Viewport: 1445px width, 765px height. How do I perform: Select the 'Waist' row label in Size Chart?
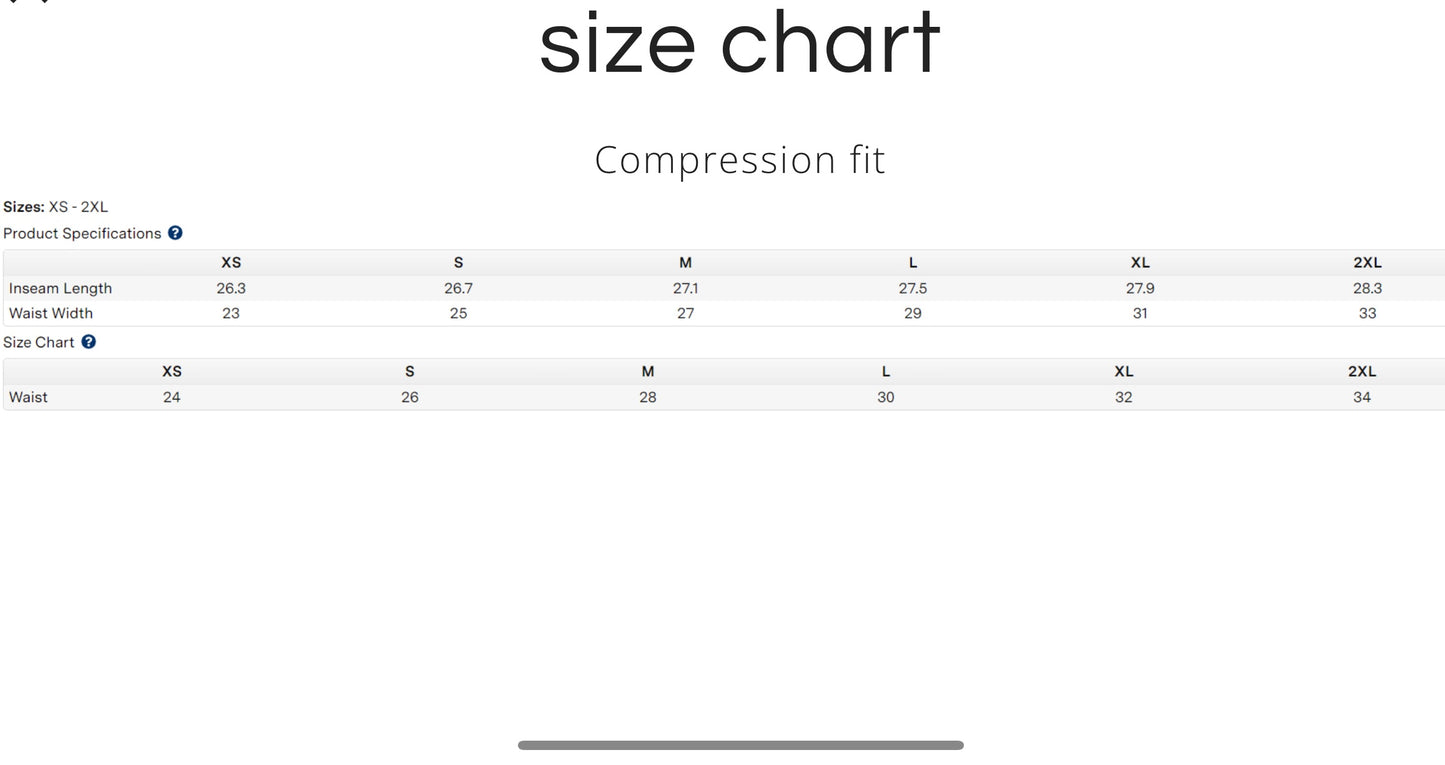click(28, 397)
